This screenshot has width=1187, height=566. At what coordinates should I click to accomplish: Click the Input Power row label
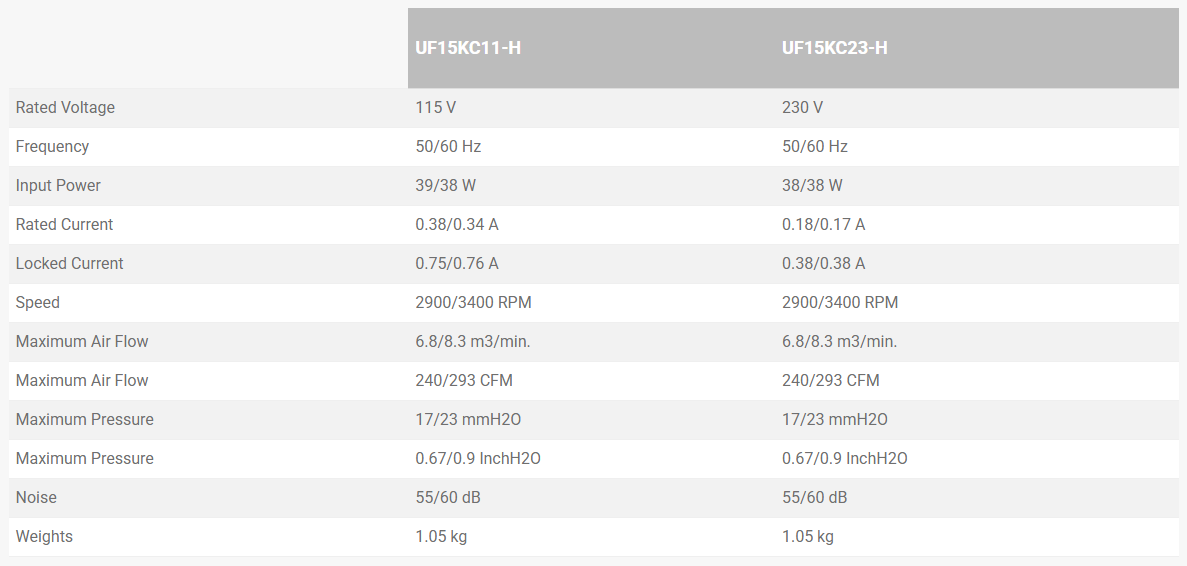(58, 185)
